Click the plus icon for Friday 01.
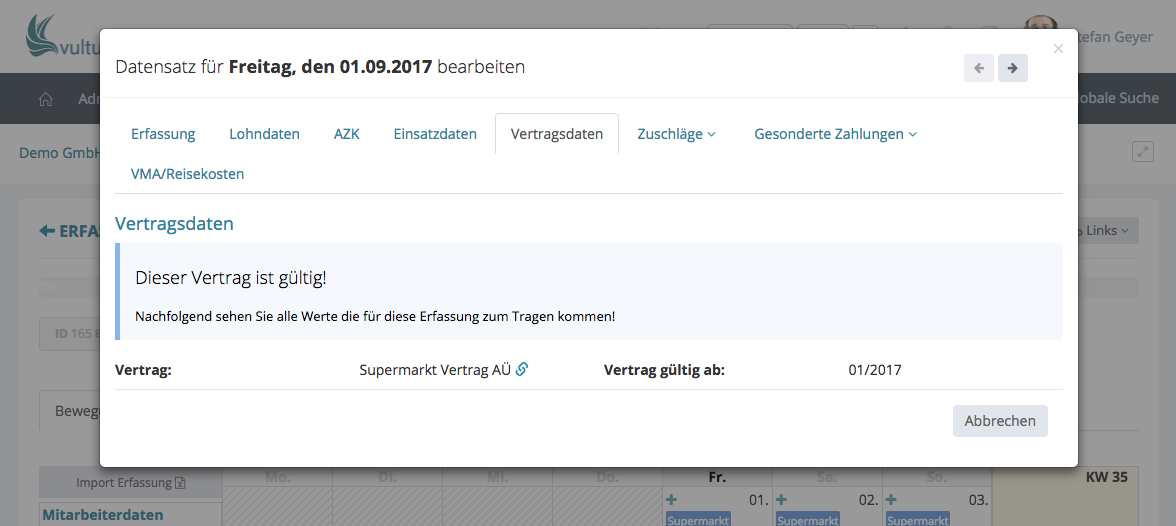Viewport: 1176px width, 526px height. pos(672,500)
